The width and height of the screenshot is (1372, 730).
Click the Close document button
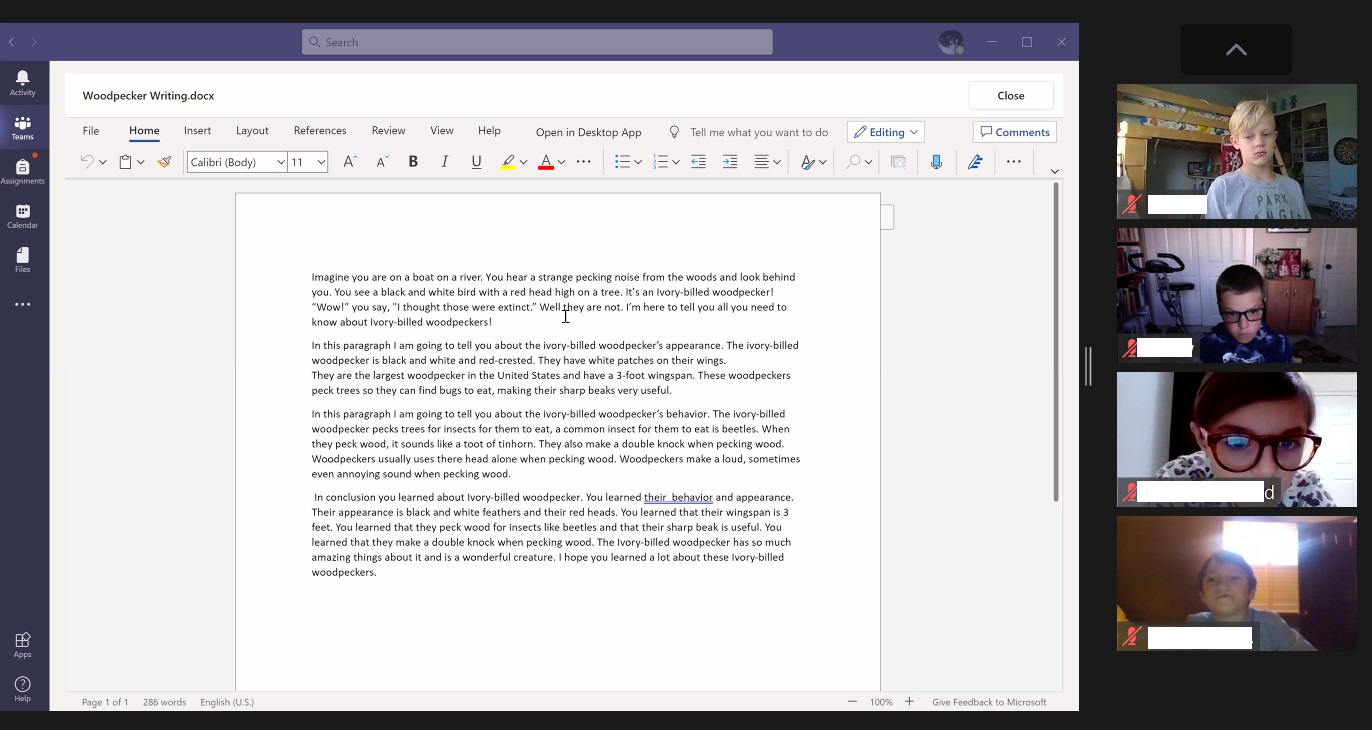(x=1010, y=96)
